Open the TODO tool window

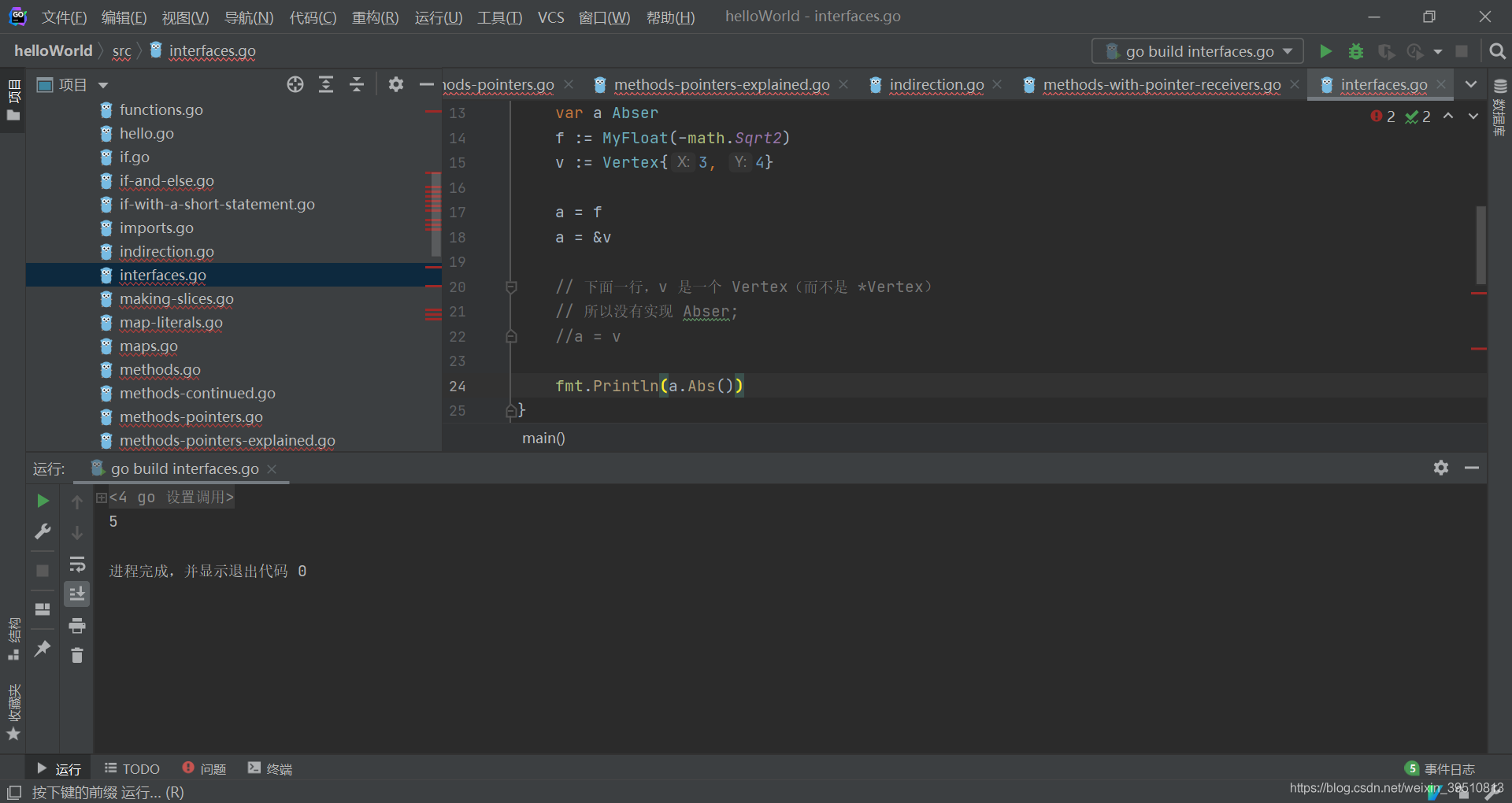click(x=132, y=768)
